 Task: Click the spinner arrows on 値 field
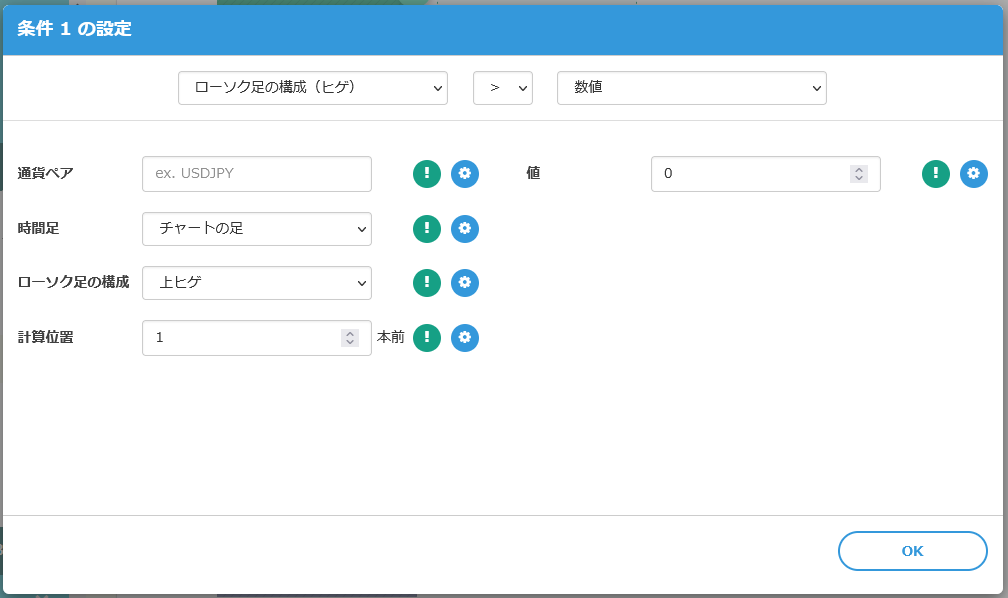[x=858, y=174]
